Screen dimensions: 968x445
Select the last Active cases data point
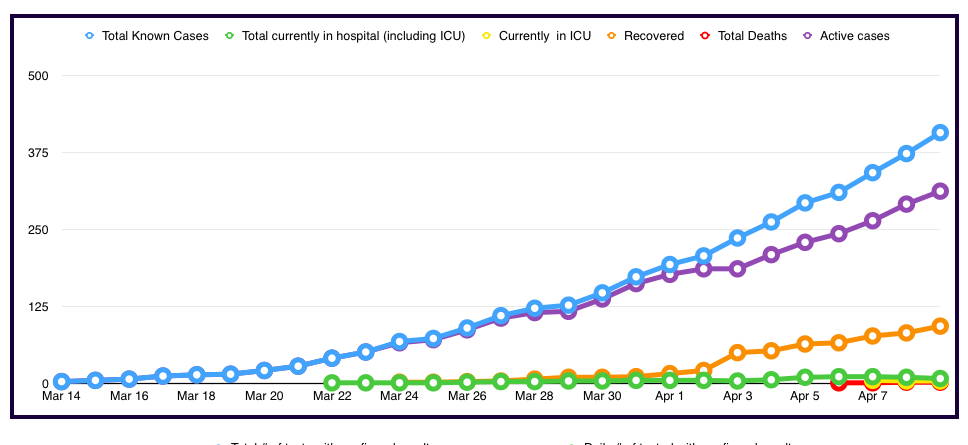[x=940, y=191]
